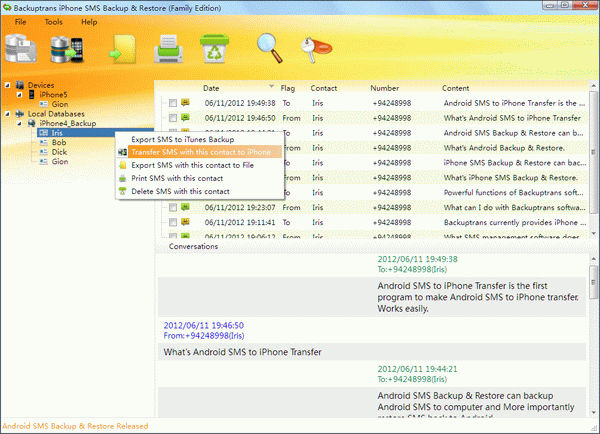600x434 pixels.
Task: Collapse the Devices tree node
Action: pyautogui.click(x=8, y=85)
